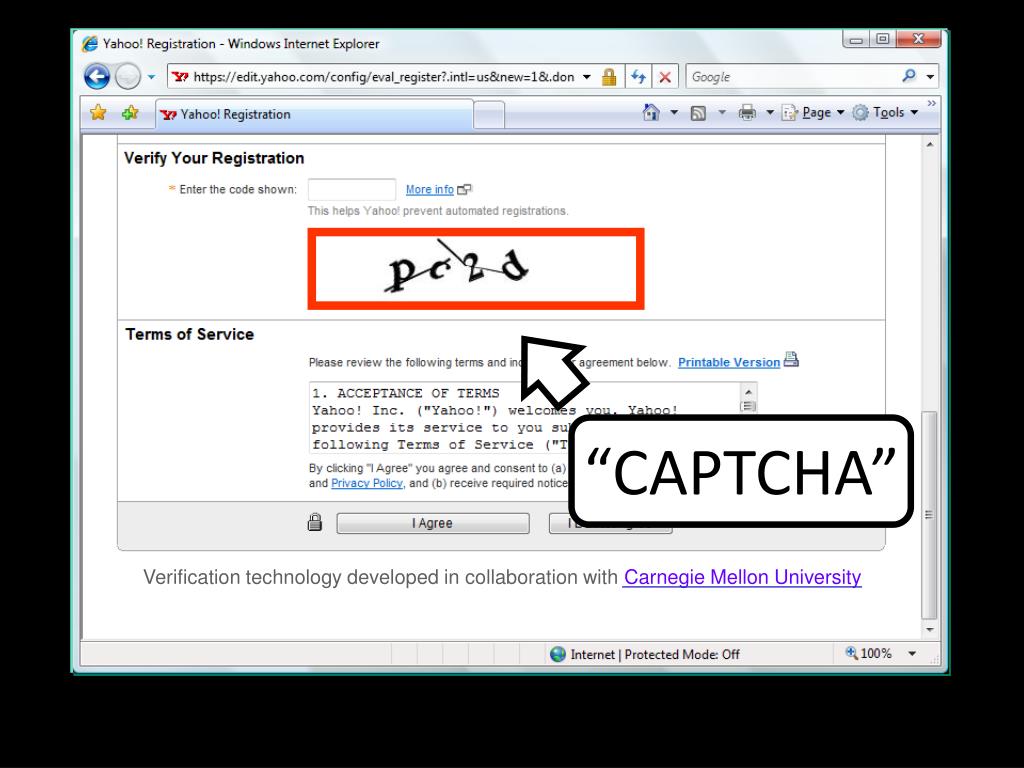Expand the Print dropdown arrow
Image resolution: width=1024 pixels, height=768 pixels.
pyautogui.click(x=769, y=112)
